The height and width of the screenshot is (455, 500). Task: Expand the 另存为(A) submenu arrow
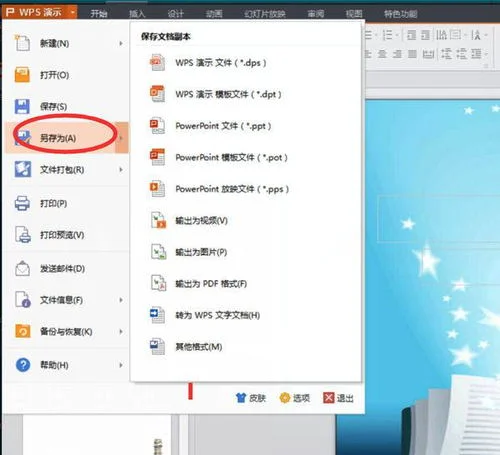(121, 138)
